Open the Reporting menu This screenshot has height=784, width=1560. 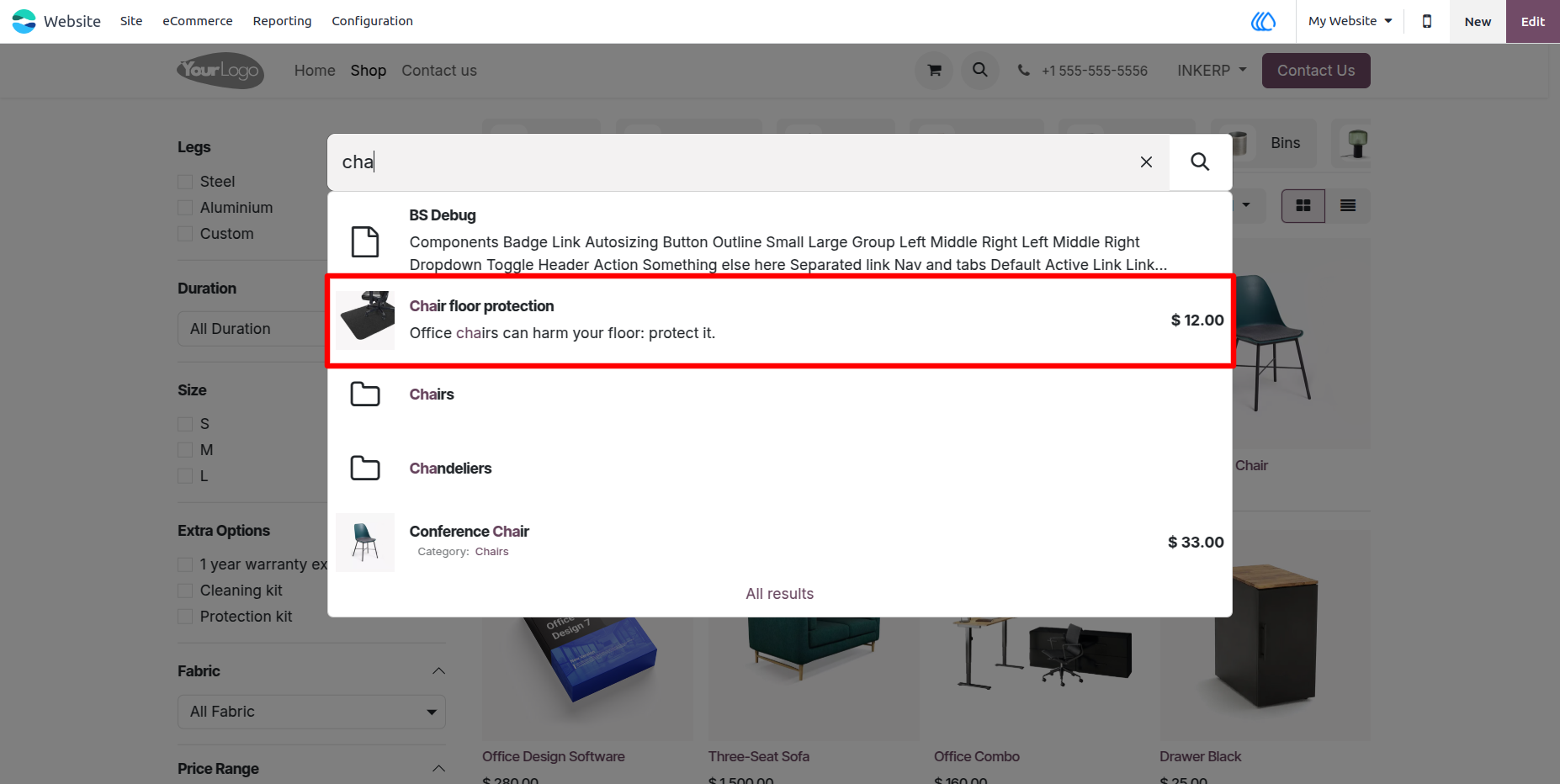coord(282,21)
